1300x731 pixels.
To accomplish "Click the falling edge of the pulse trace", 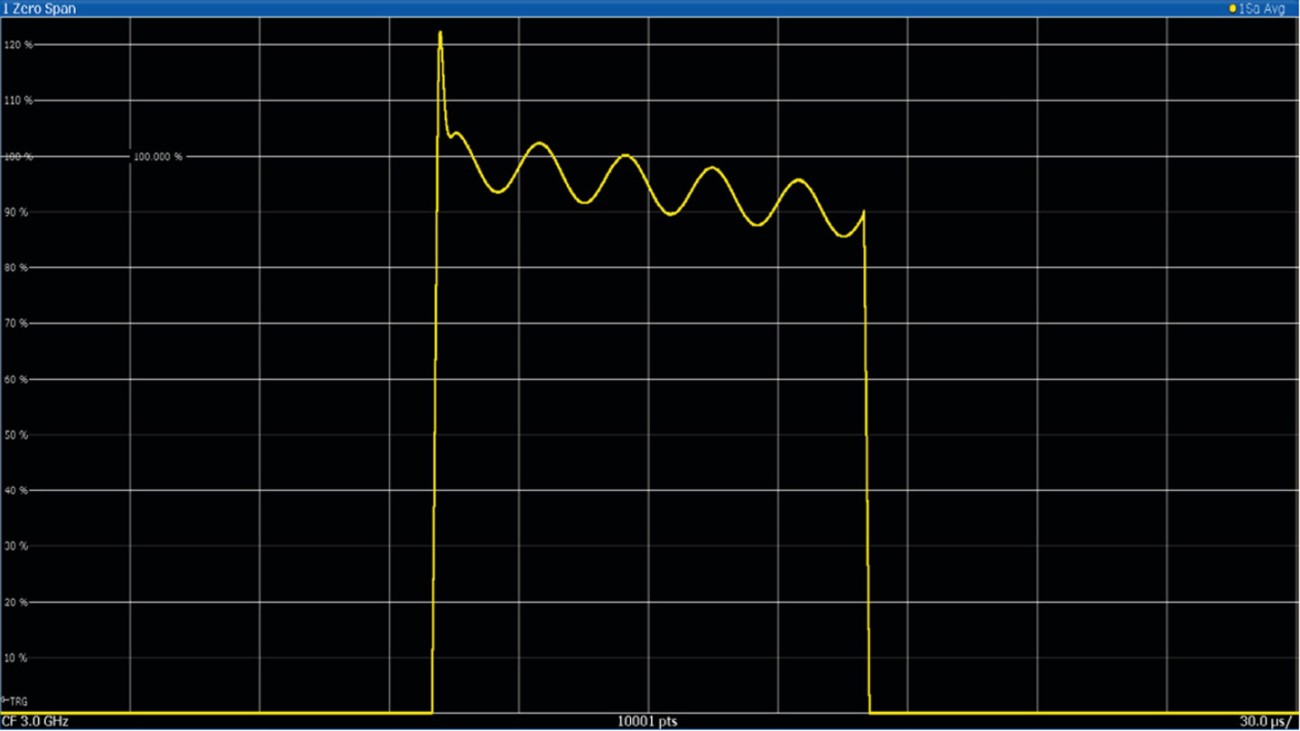I will click(x=866, y=450).
